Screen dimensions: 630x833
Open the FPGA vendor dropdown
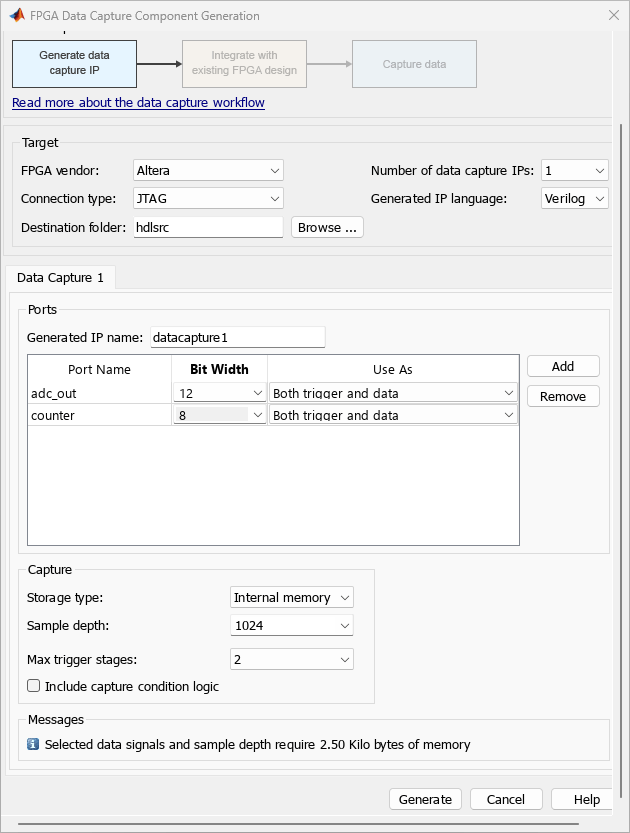point(208,171)
